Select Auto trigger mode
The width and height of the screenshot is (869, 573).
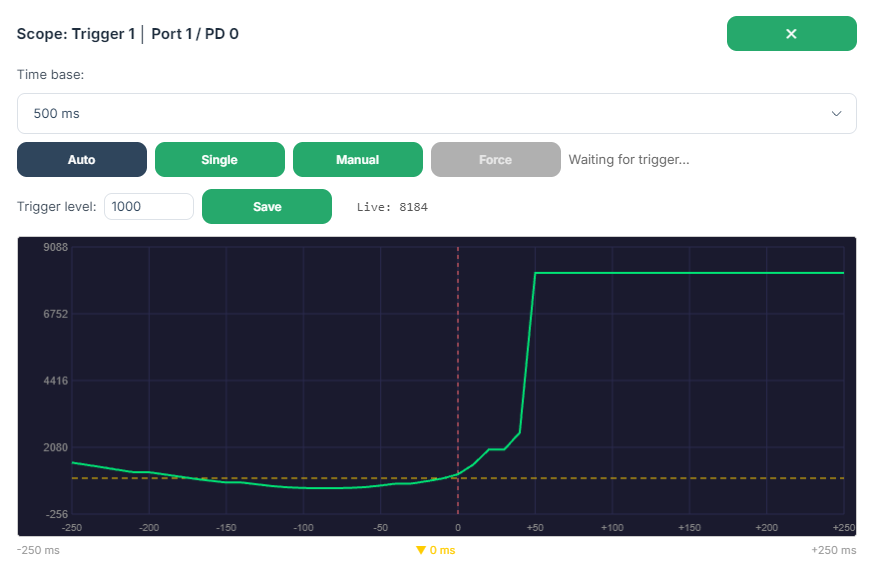pyautogui.click(x=82, y=160)
